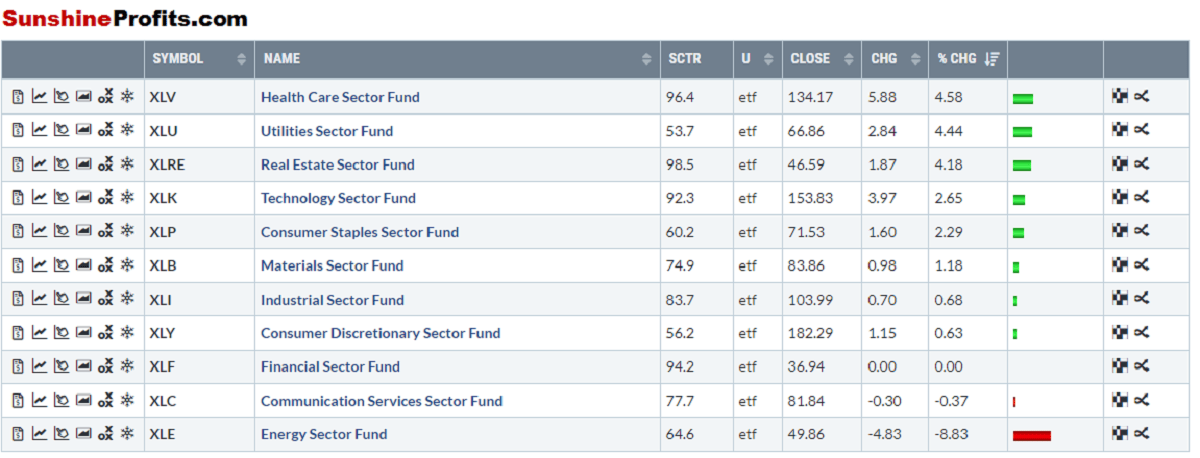Click the CHG column header
Image resolution: width=1200 pixels, height=458 pixels.
(x=884, y=59)
